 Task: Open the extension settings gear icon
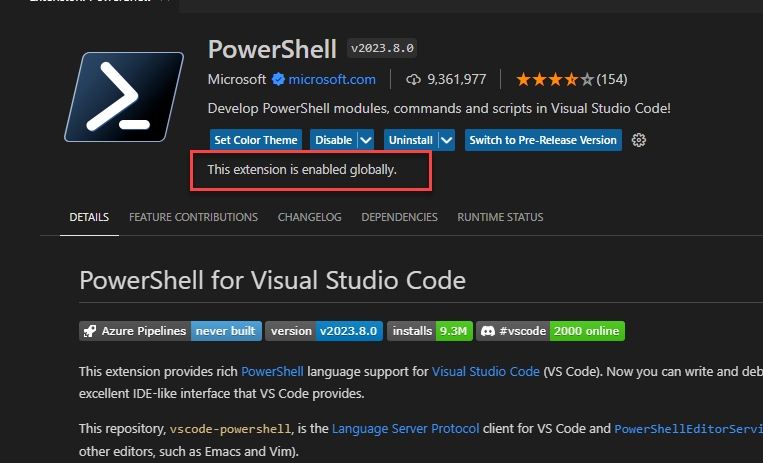click(640, 140)
